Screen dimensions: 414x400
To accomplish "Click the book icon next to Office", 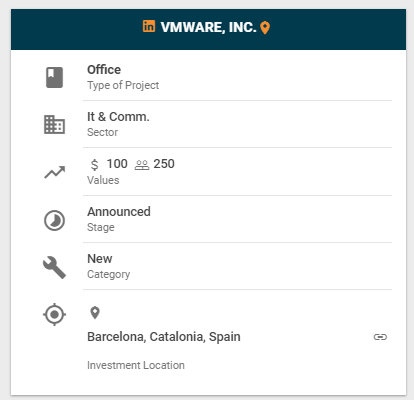I will coord(54,77).
